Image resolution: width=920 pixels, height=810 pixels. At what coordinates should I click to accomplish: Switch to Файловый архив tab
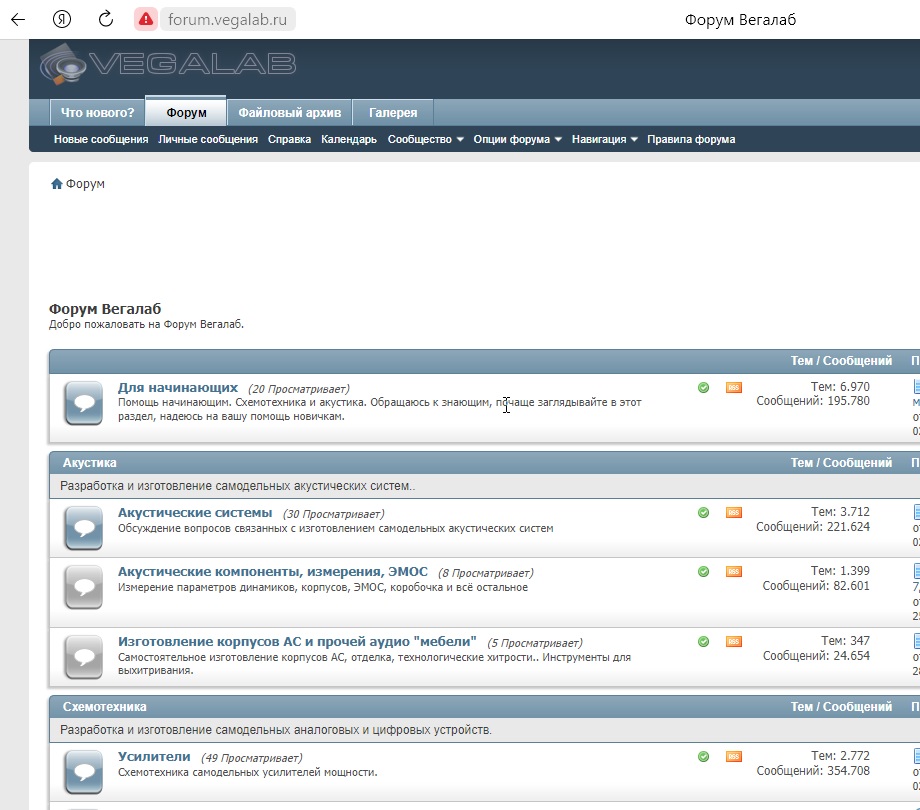[289, 113]
